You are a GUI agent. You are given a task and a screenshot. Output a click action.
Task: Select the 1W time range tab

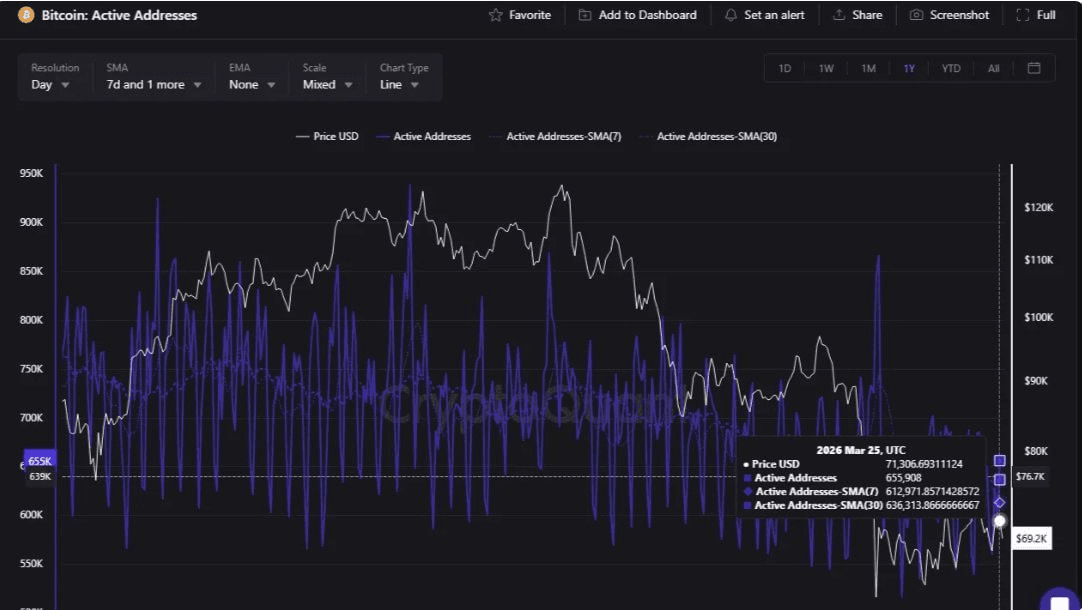[x=826, y=68]
